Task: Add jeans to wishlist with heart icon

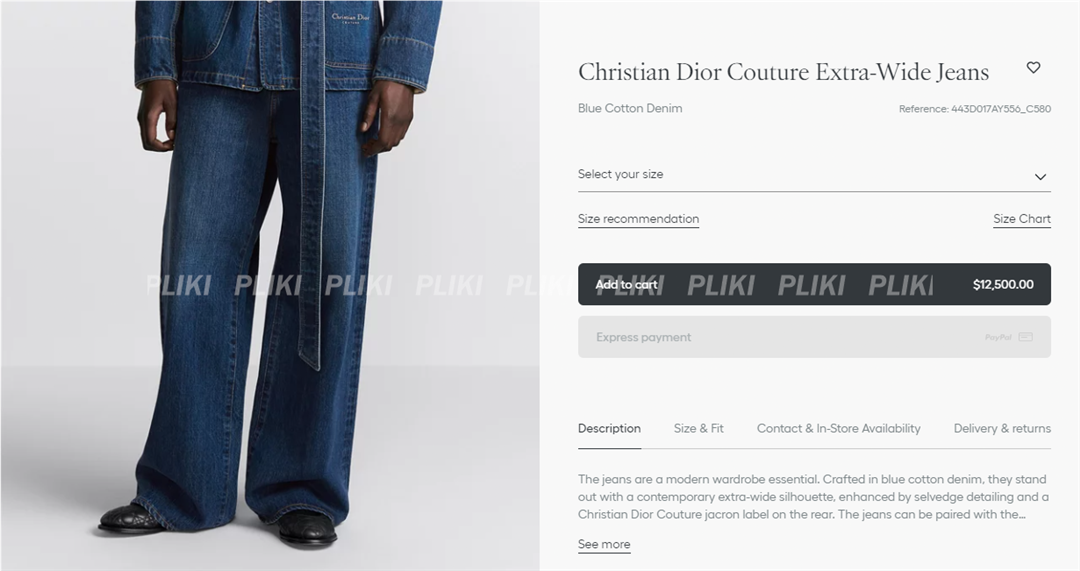Action: (x=1033, y=68)
